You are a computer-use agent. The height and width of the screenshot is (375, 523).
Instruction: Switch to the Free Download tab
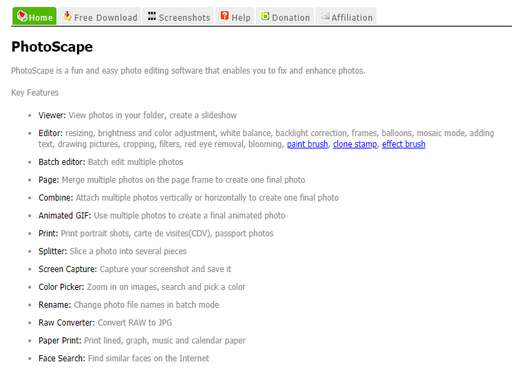pos(100,16)
